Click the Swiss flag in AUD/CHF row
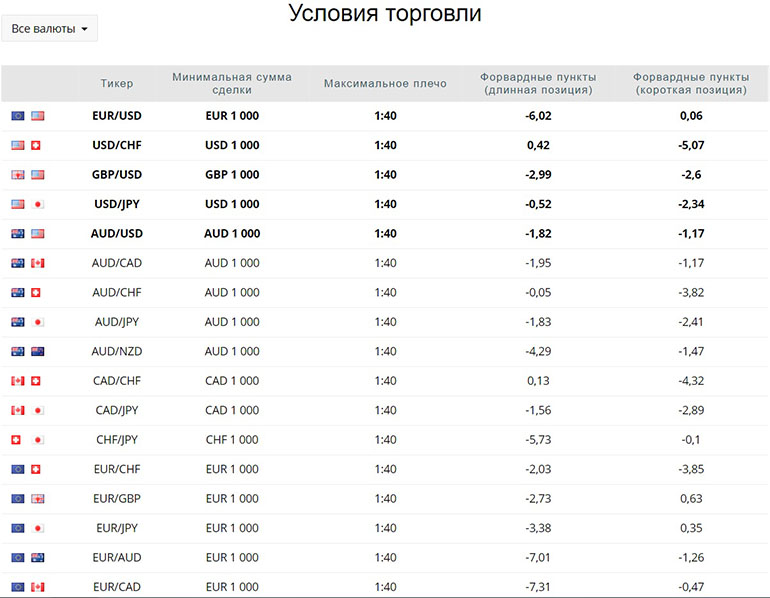This screenshot has width=770, height=598. pos(35,293)
